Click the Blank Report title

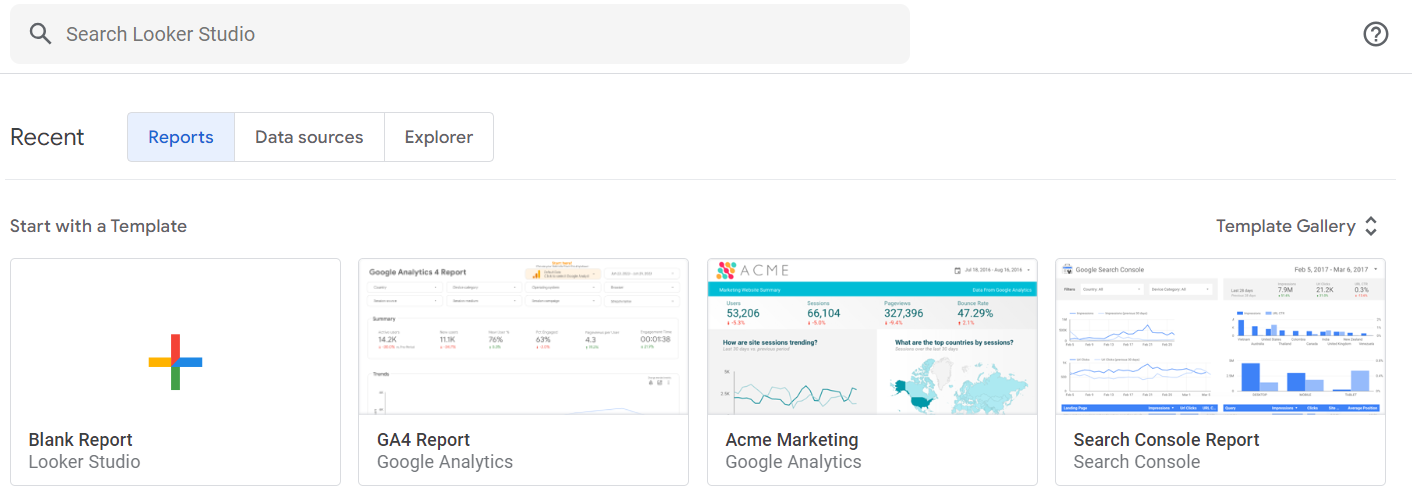point(81,440)
